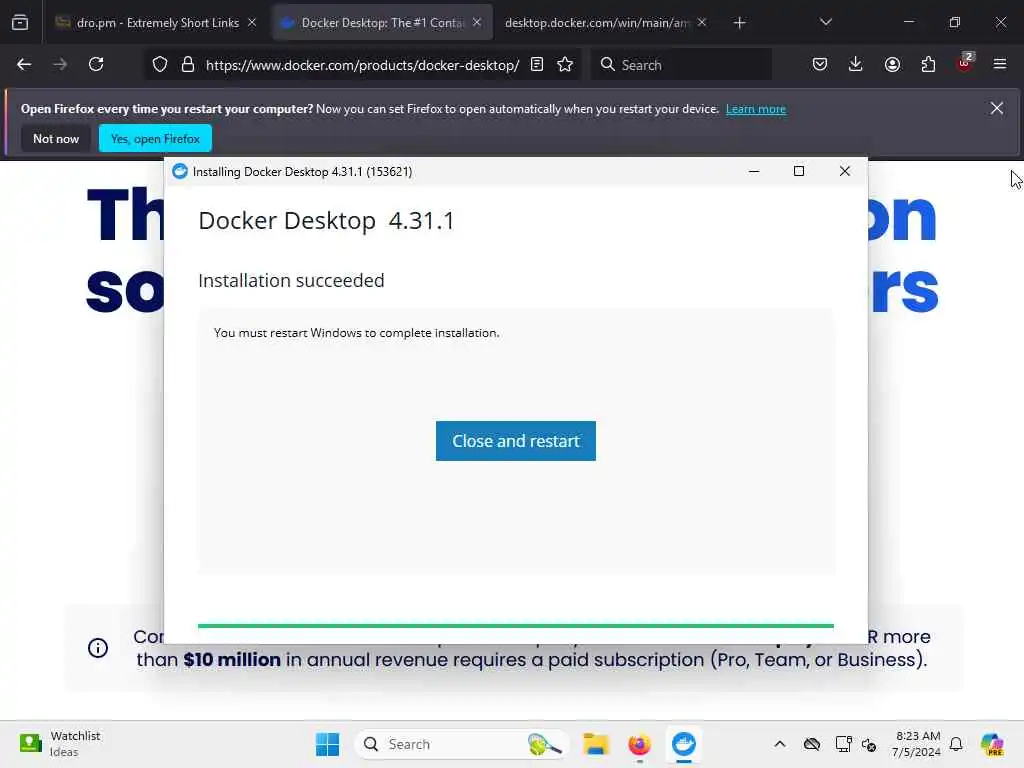Show hidden system tray icons
The image size is (1024, 768).
point(780,744)
